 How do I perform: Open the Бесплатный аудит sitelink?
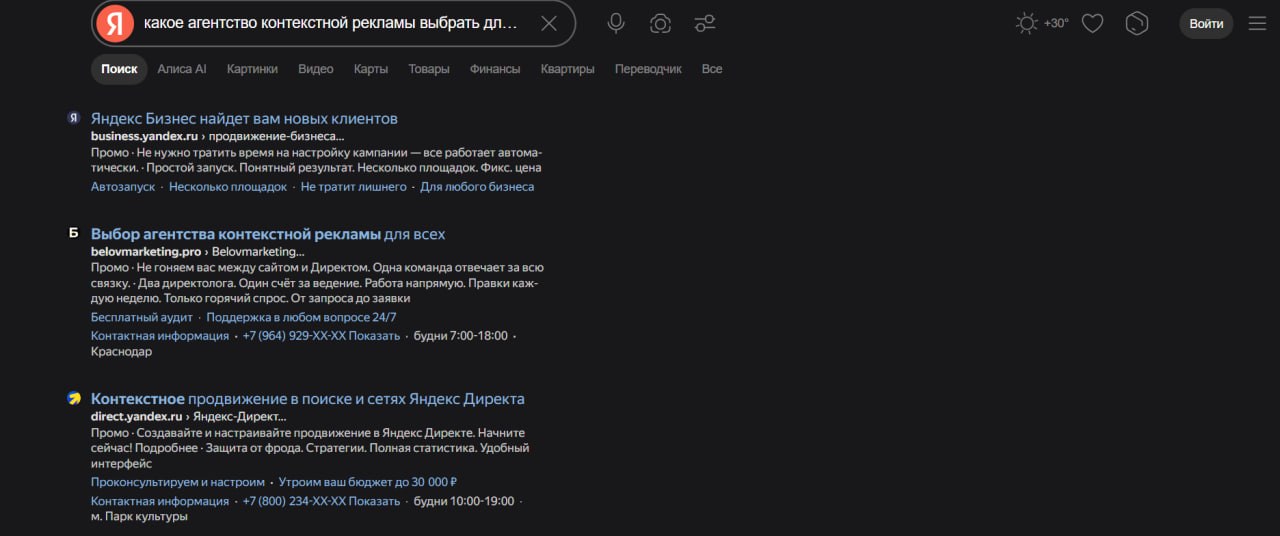142,317
